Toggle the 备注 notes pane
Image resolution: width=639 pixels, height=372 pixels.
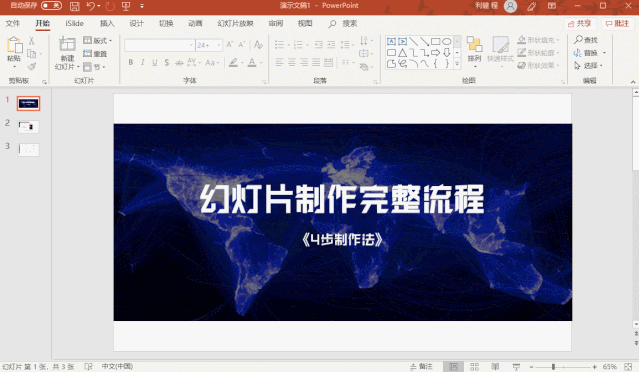click(421, 366)
